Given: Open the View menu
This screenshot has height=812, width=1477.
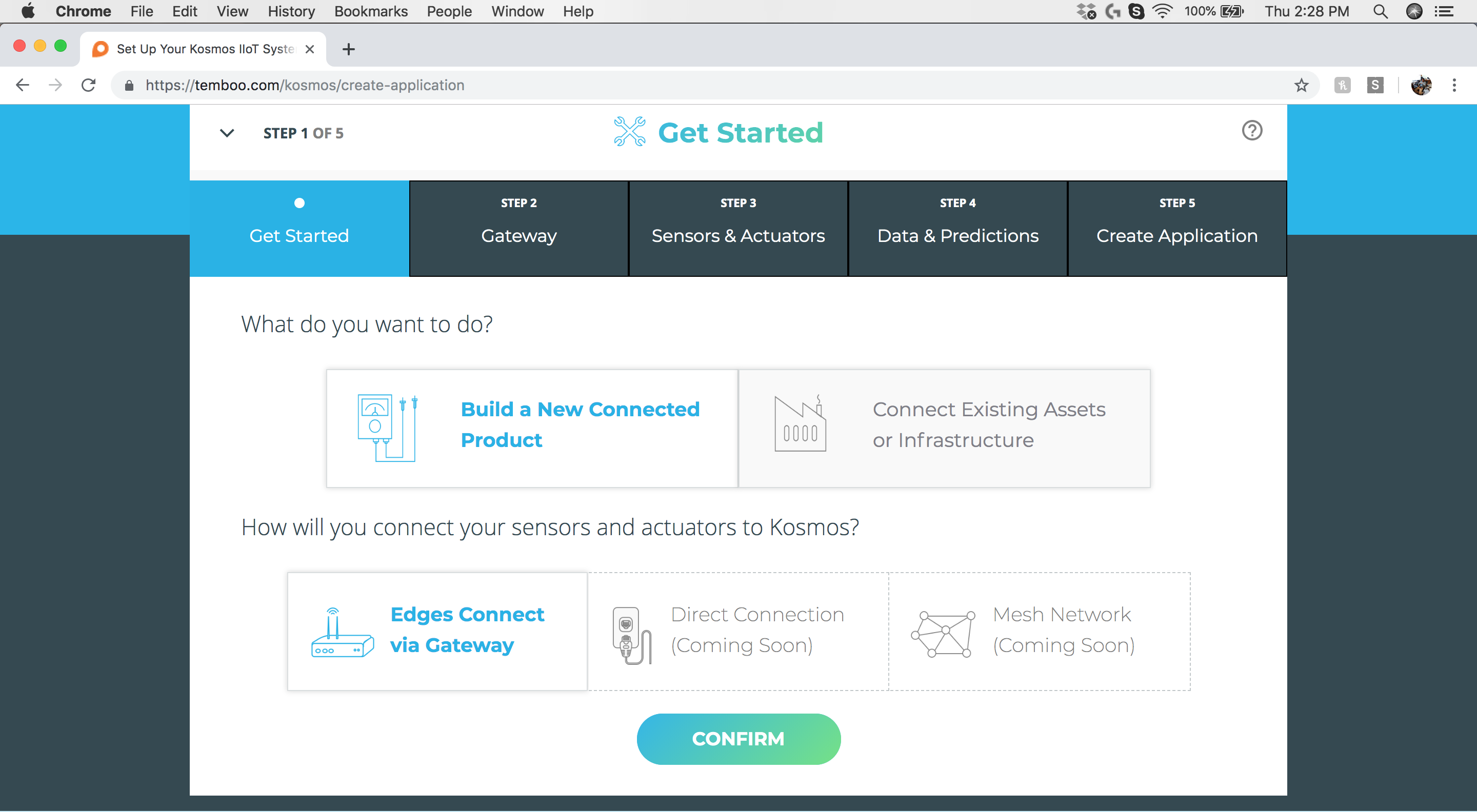Looking at the screenshot, I should [x=232, y=11].
